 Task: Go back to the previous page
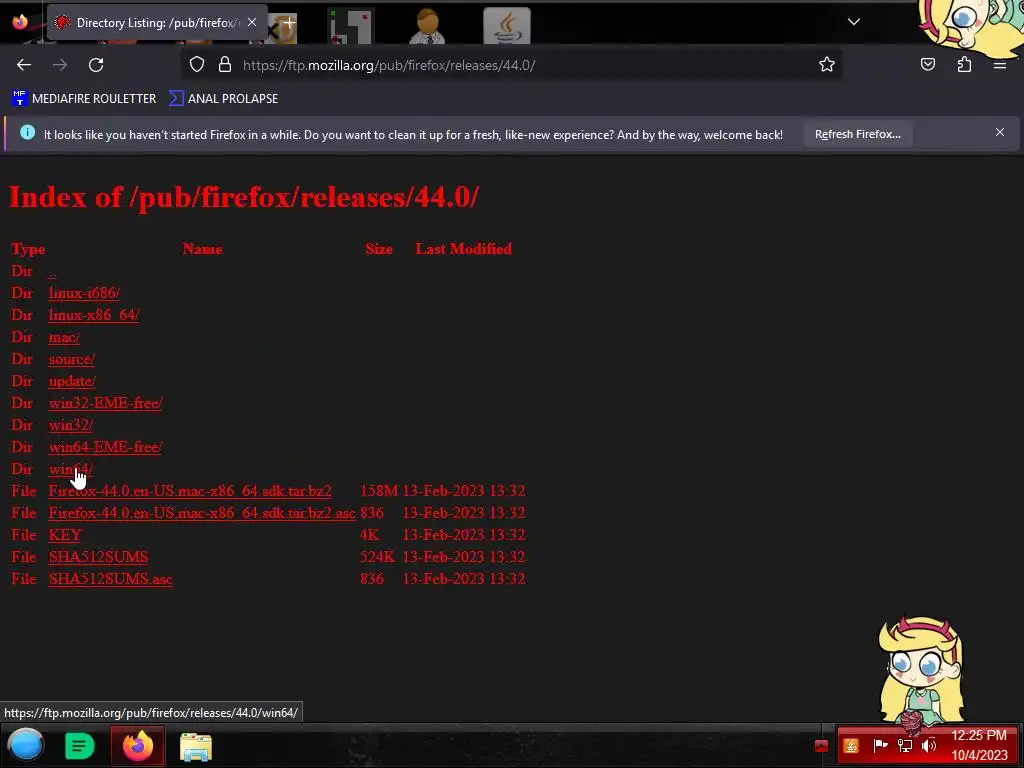24,65
